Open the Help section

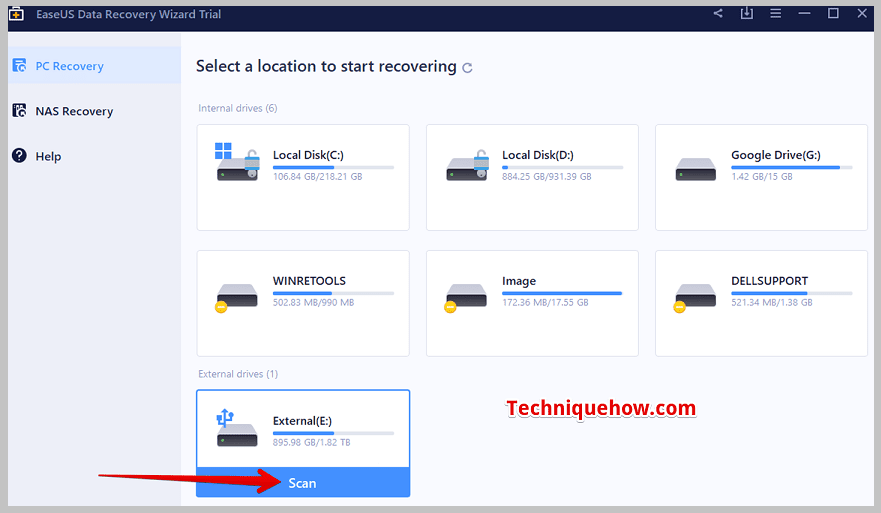pos(94,156)
